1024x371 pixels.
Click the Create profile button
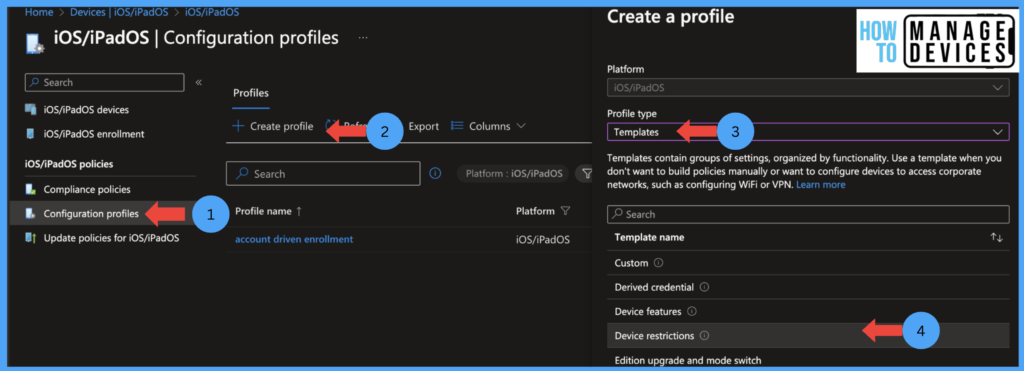click(x=273, y=126)
